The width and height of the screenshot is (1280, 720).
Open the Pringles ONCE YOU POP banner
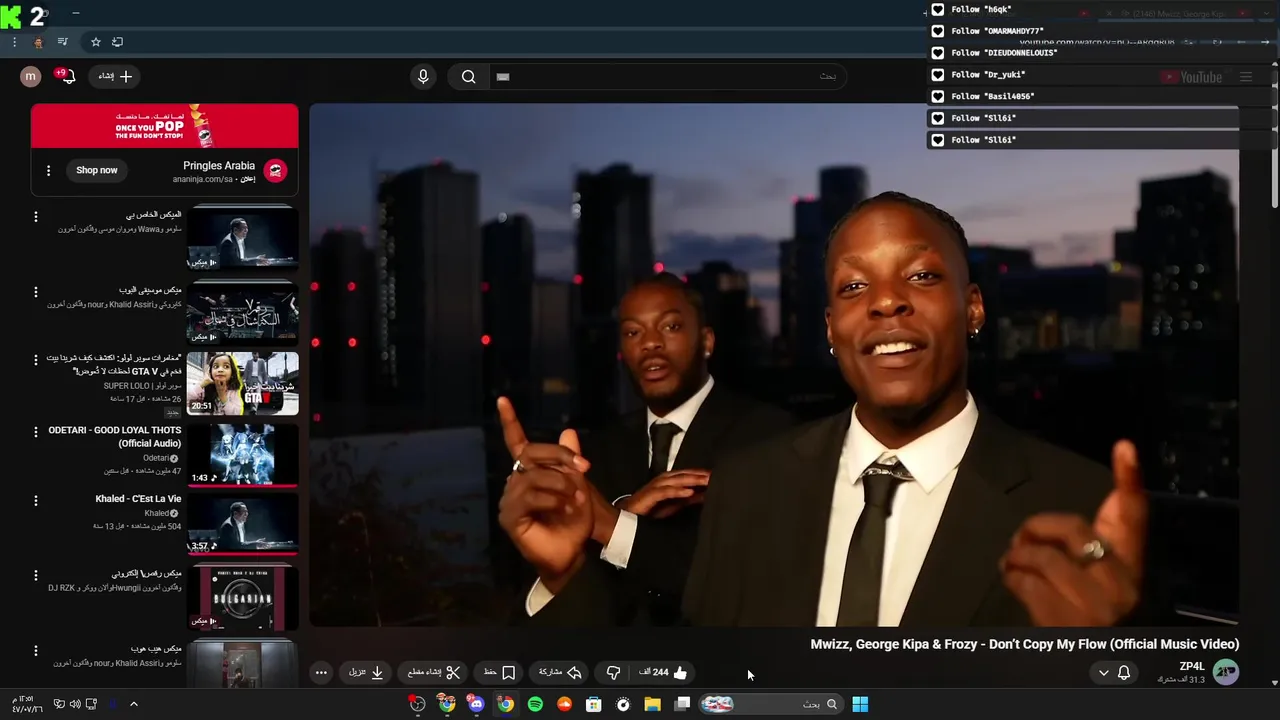tap(164, 126)
